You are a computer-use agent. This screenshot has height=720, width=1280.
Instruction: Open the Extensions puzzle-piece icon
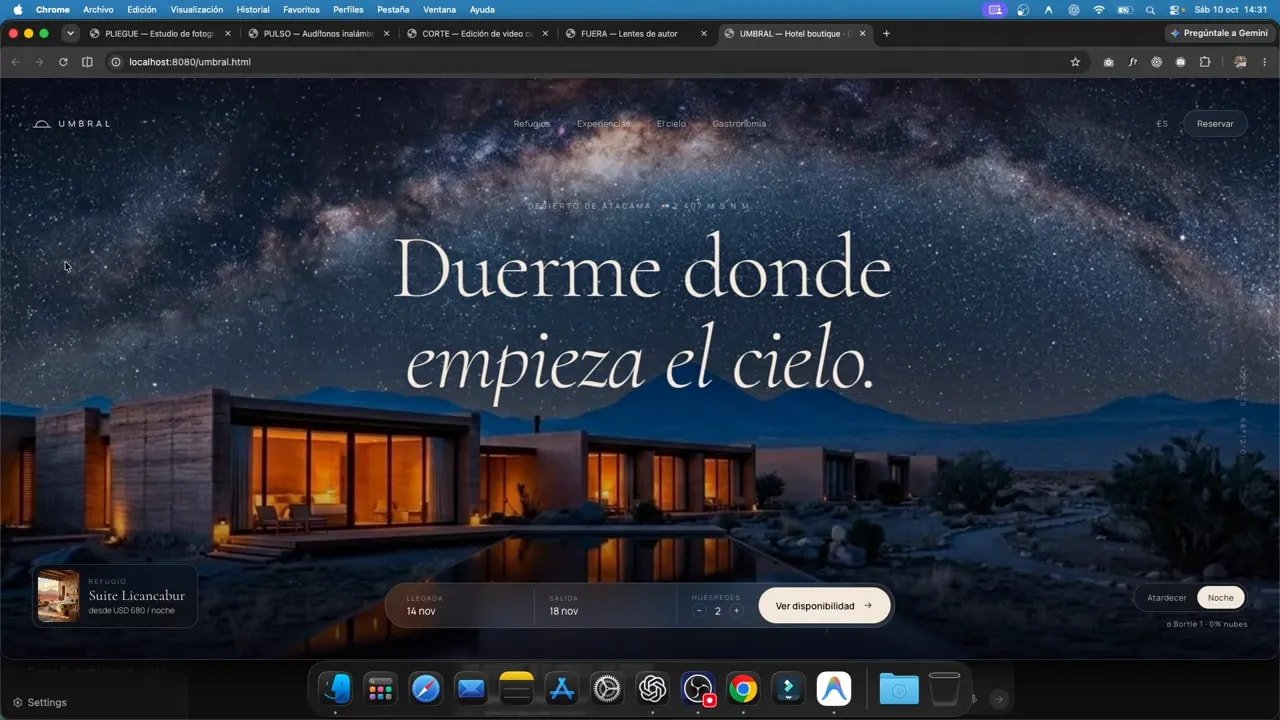point(1205,62)
